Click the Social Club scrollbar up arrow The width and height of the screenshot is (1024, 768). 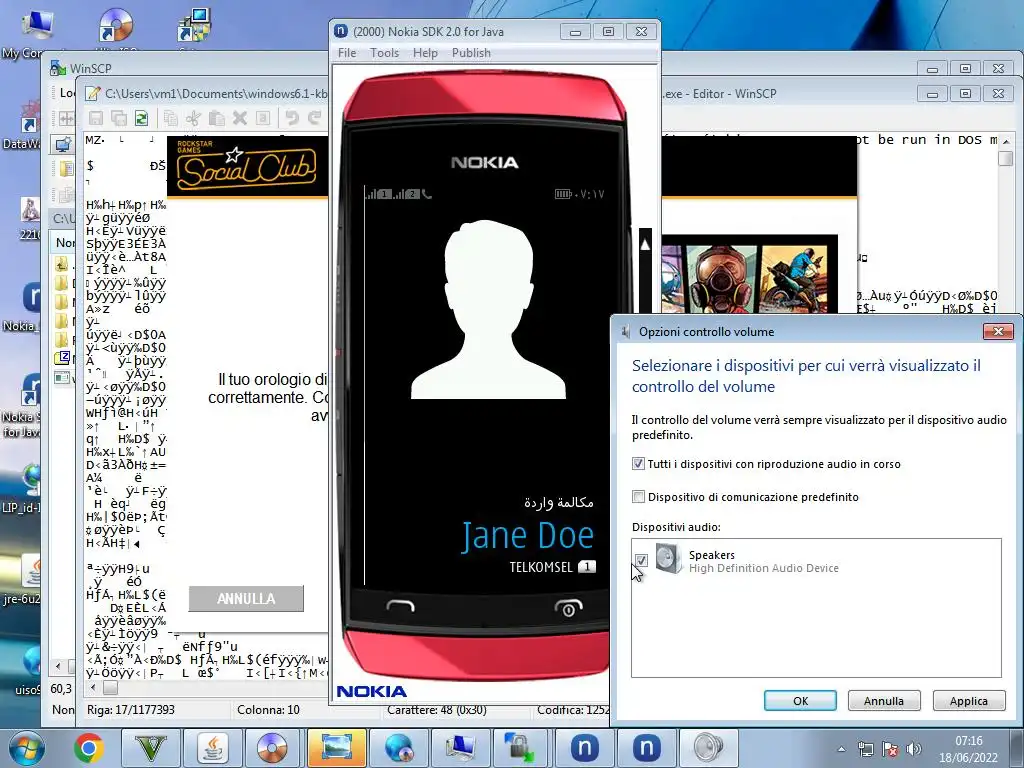click(x=645, y=244)
